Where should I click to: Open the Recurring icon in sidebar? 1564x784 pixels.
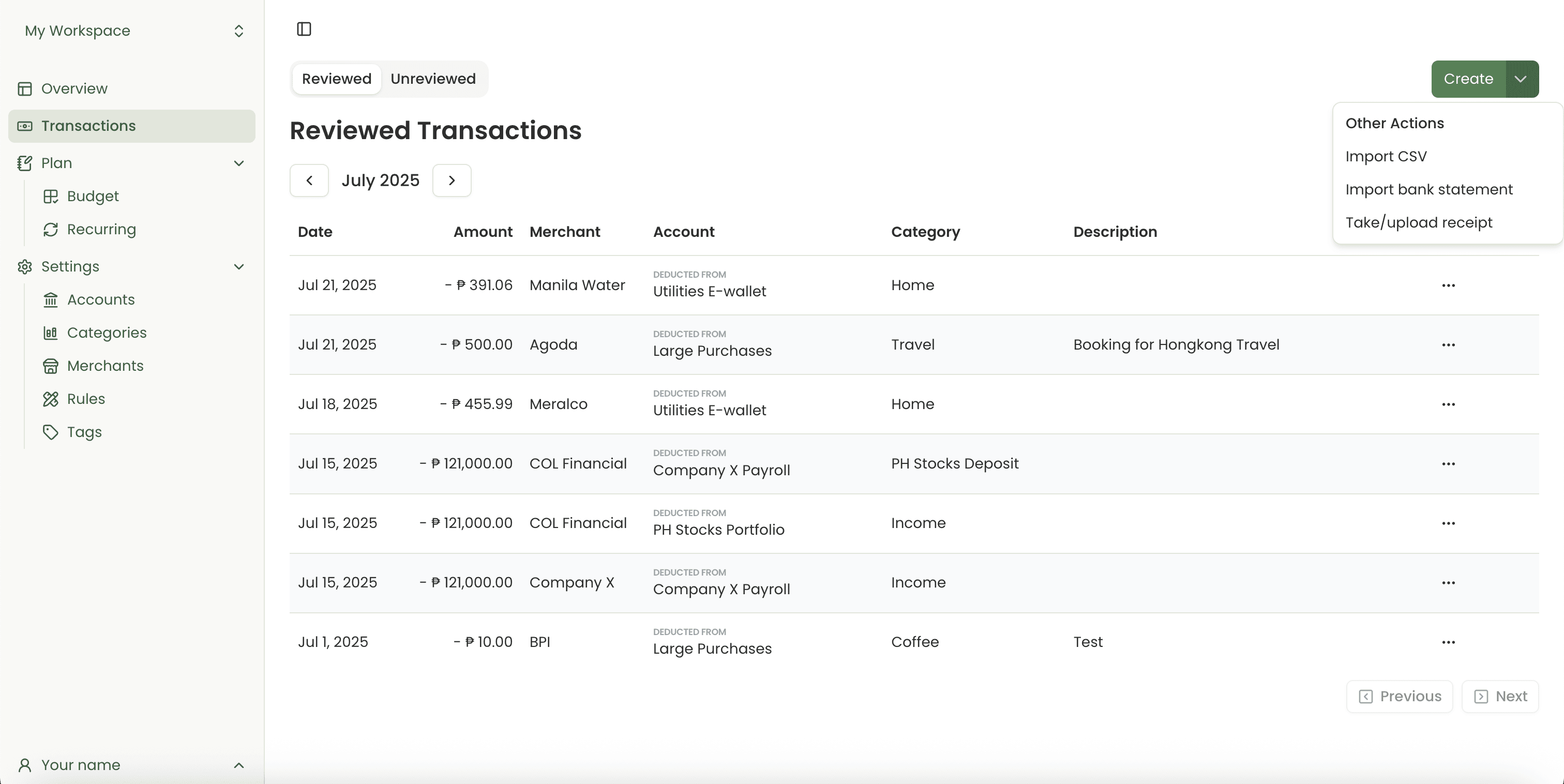click(x=50, y=229)
